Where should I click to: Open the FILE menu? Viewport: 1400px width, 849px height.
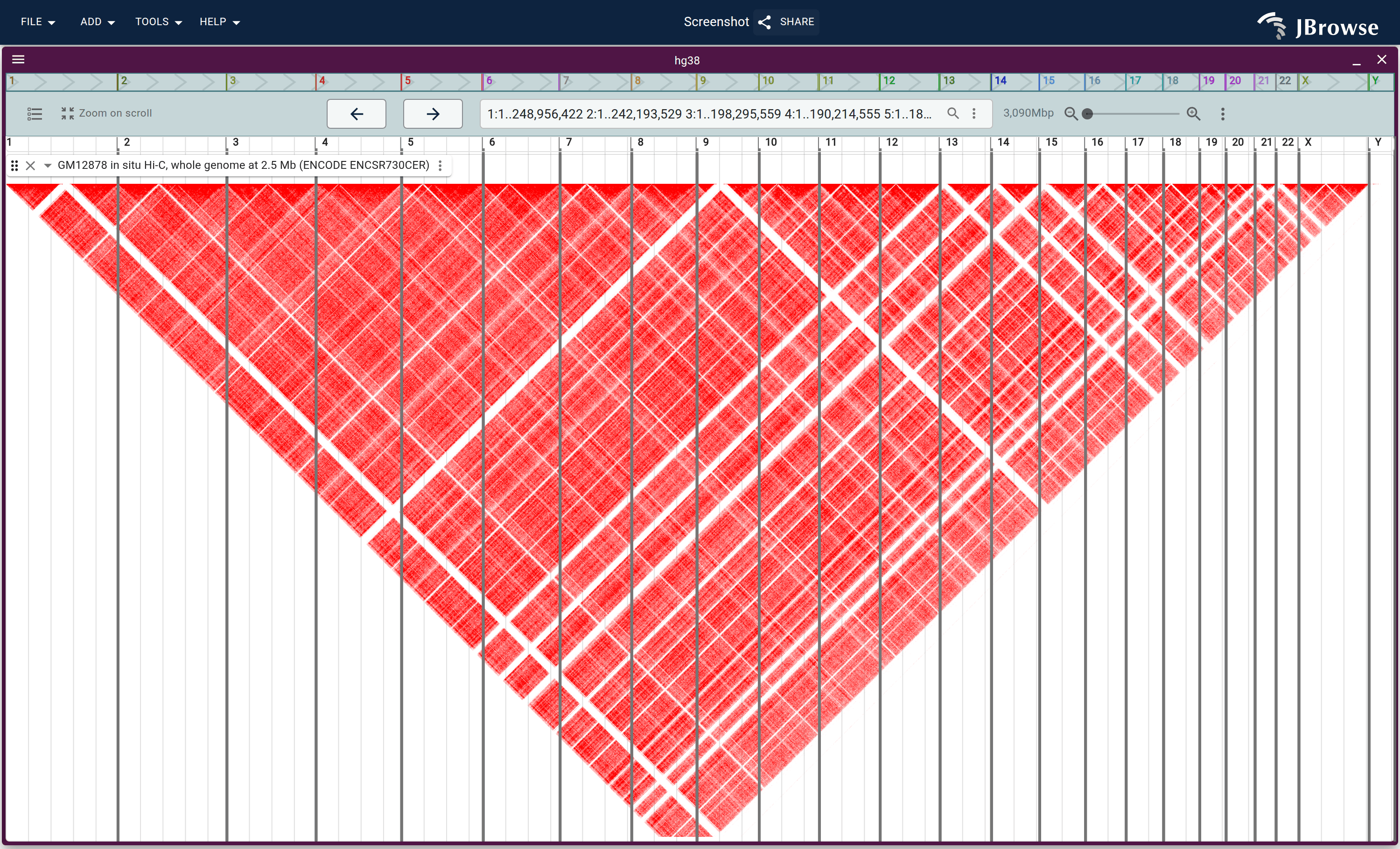coord(37,21)
